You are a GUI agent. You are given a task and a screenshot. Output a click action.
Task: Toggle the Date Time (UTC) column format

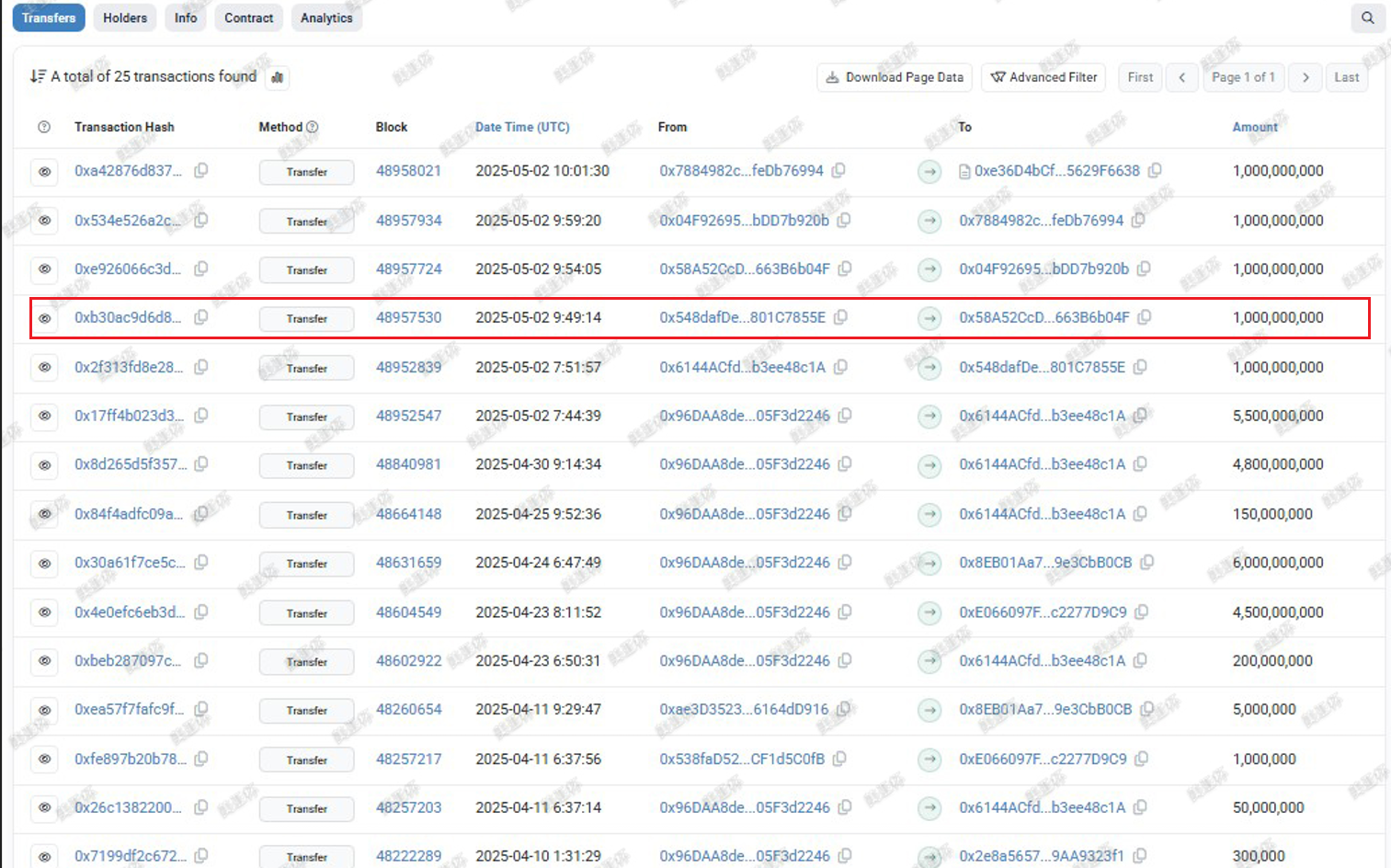[522, 127]
